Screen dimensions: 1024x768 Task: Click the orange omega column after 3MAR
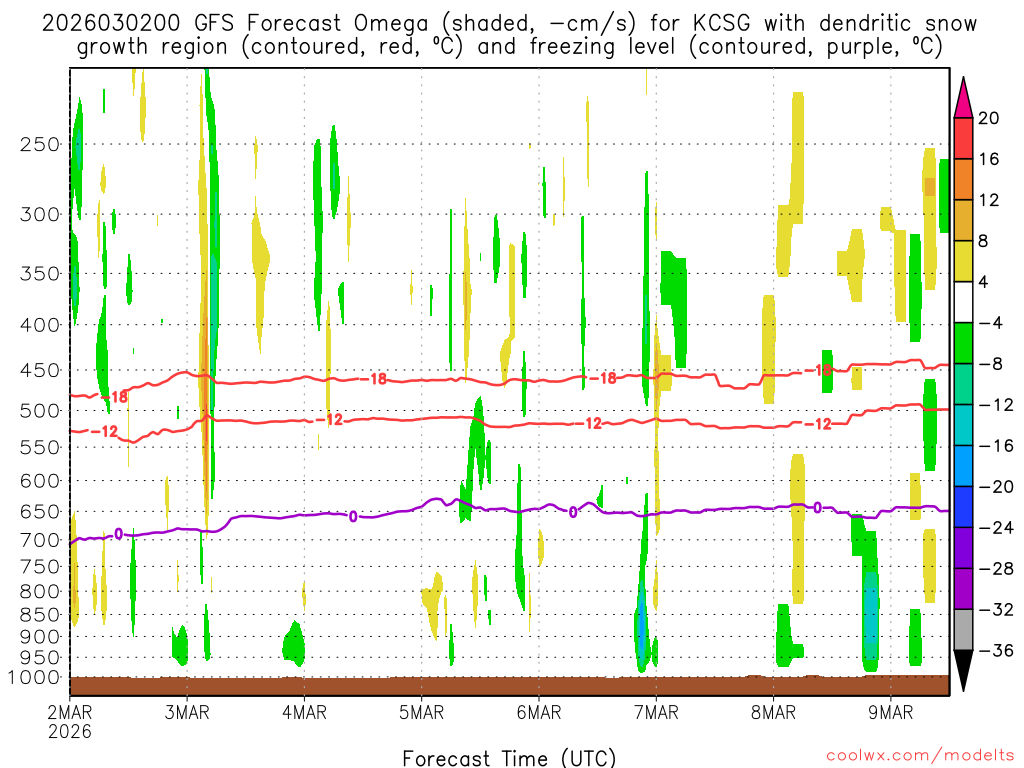pos(205,392)
